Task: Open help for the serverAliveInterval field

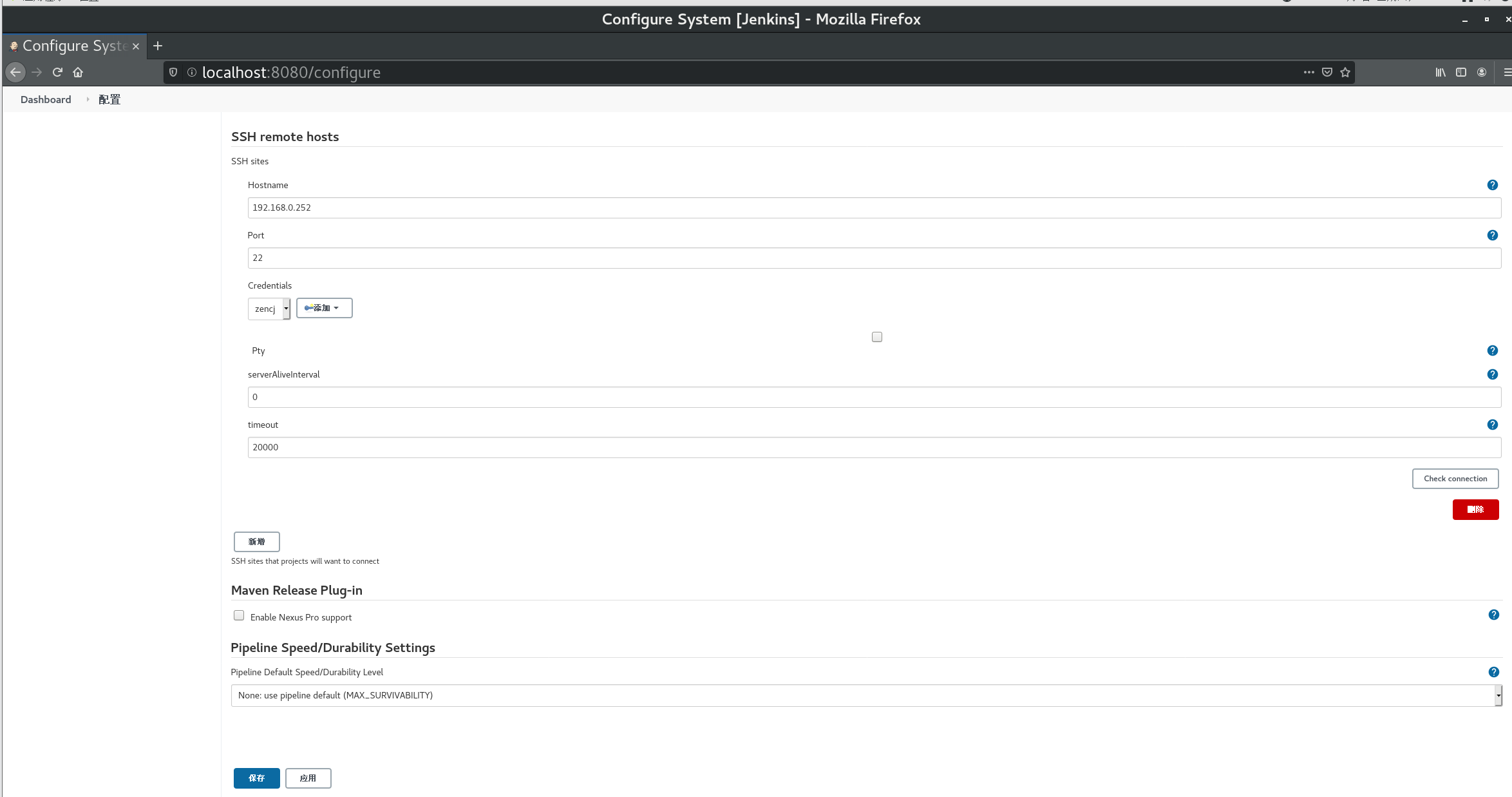Action: (x=1492, y=374)
